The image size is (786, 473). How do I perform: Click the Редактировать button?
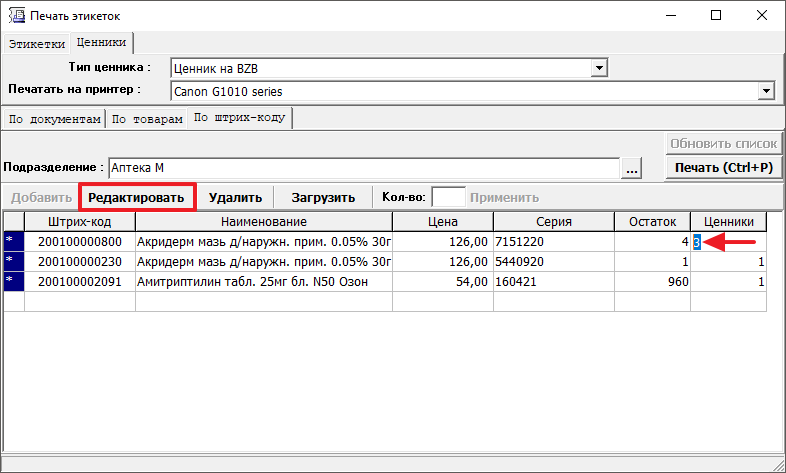(x=136, y=198)
